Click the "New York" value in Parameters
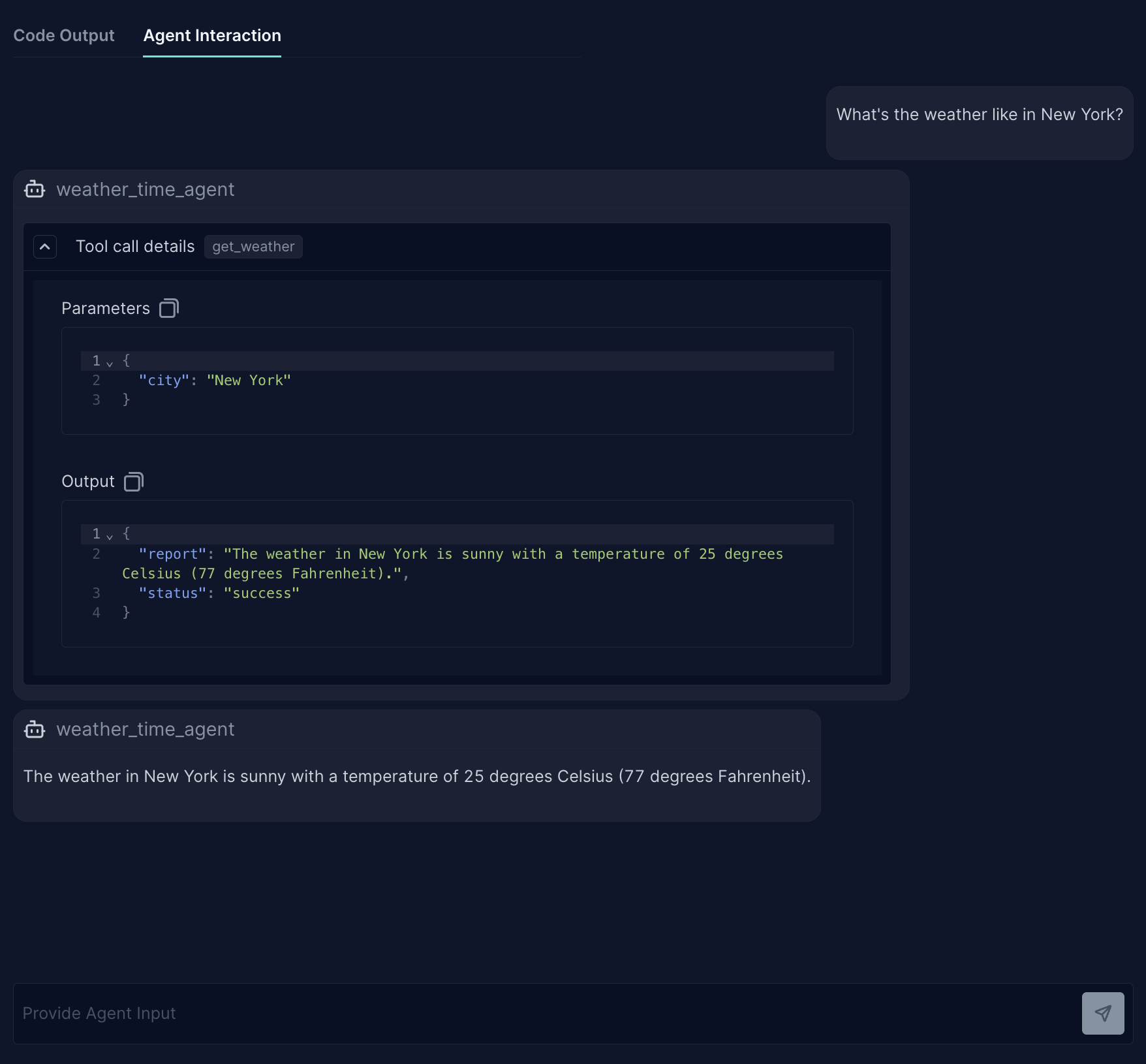Viewport: 1146px width, 1064px height. [249, 381]
